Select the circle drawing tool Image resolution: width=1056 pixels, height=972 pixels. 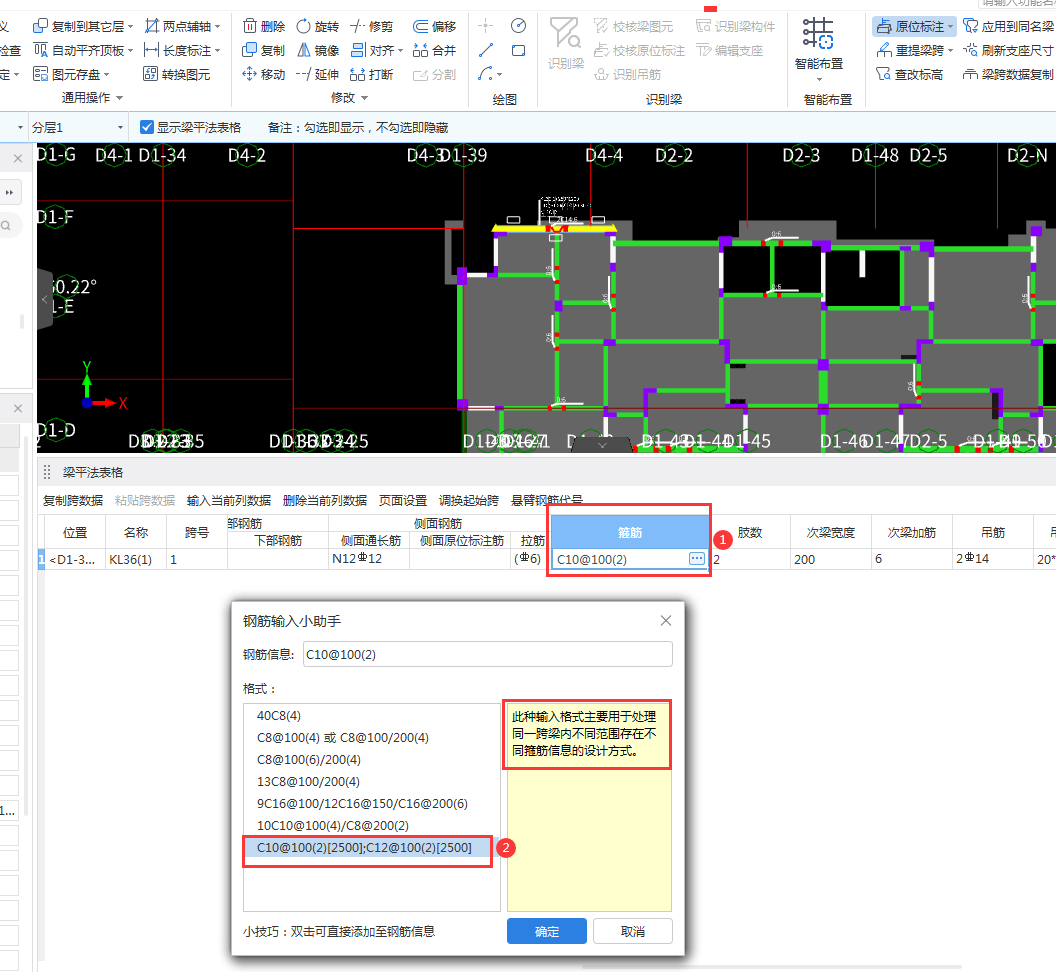tap(518, 26)
